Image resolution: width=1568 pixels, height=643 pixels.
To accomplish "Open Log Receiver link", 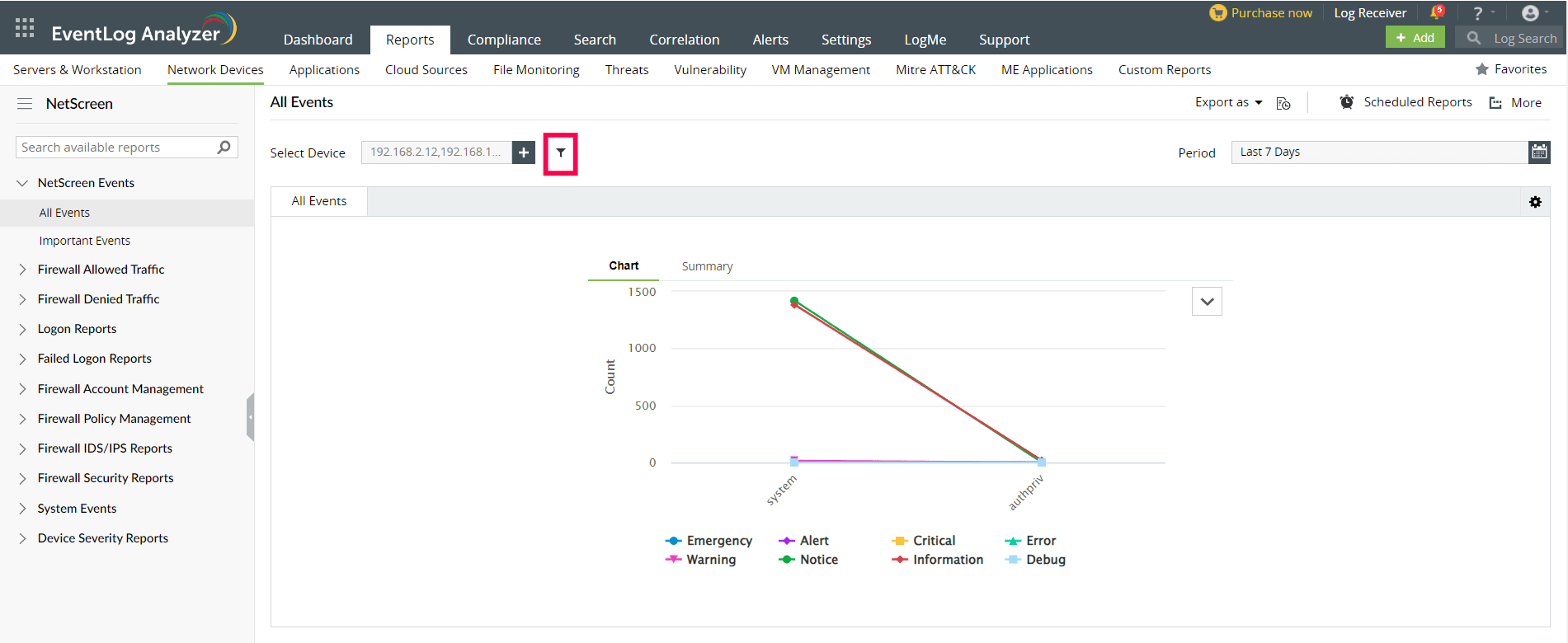I will click(x=1370, y=13).
